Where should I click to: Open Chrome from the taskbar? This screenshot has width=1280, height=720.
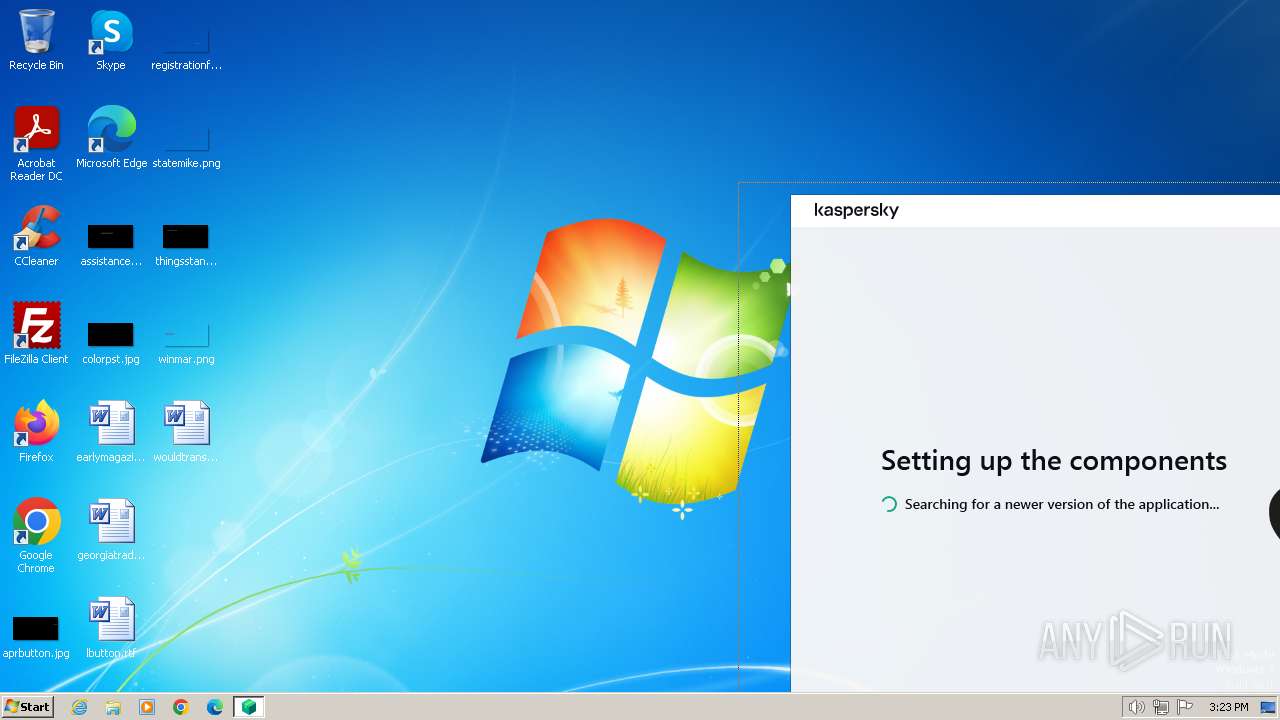(x=181, y=707)
